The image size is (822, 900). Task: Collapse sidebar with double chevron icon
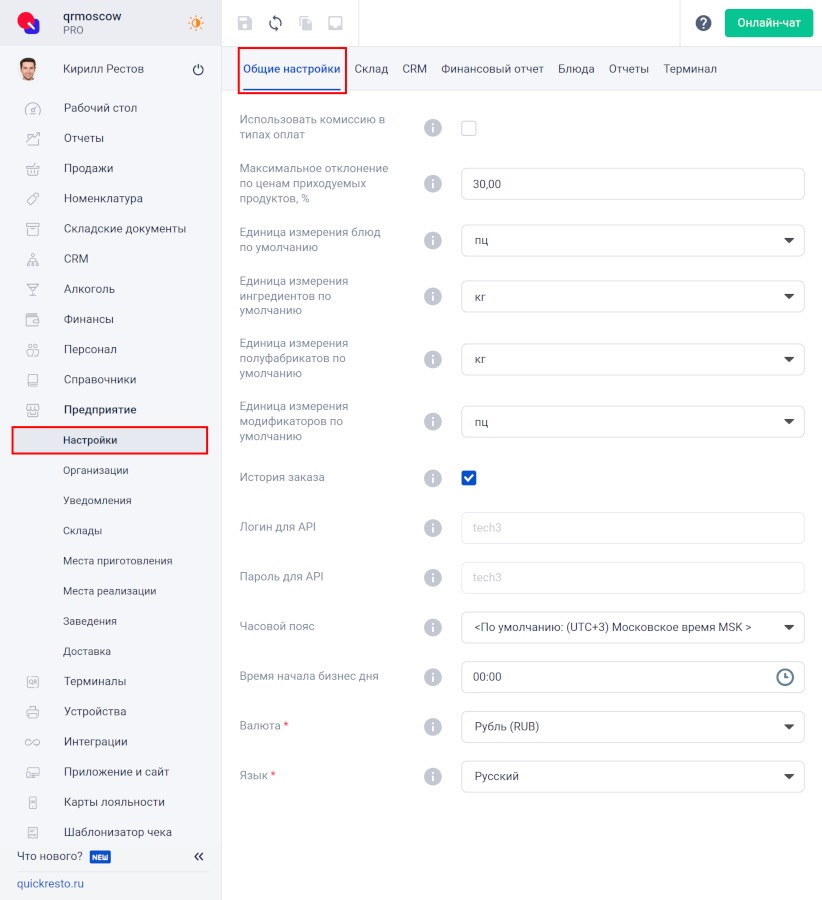(x=199, y=856)
